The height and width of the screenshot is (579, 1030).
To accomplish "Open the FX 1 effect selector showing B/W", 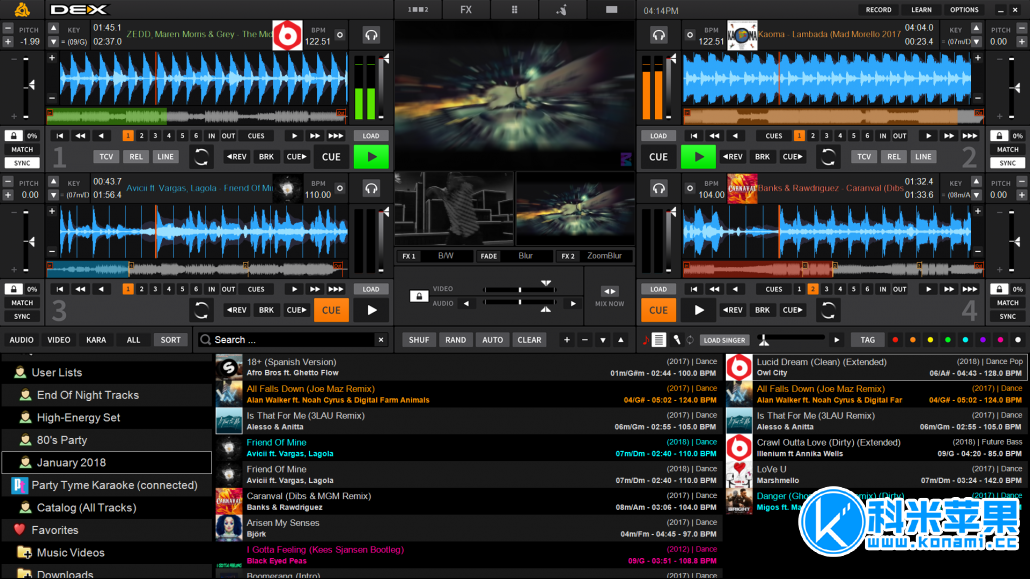I will point(445,256).
